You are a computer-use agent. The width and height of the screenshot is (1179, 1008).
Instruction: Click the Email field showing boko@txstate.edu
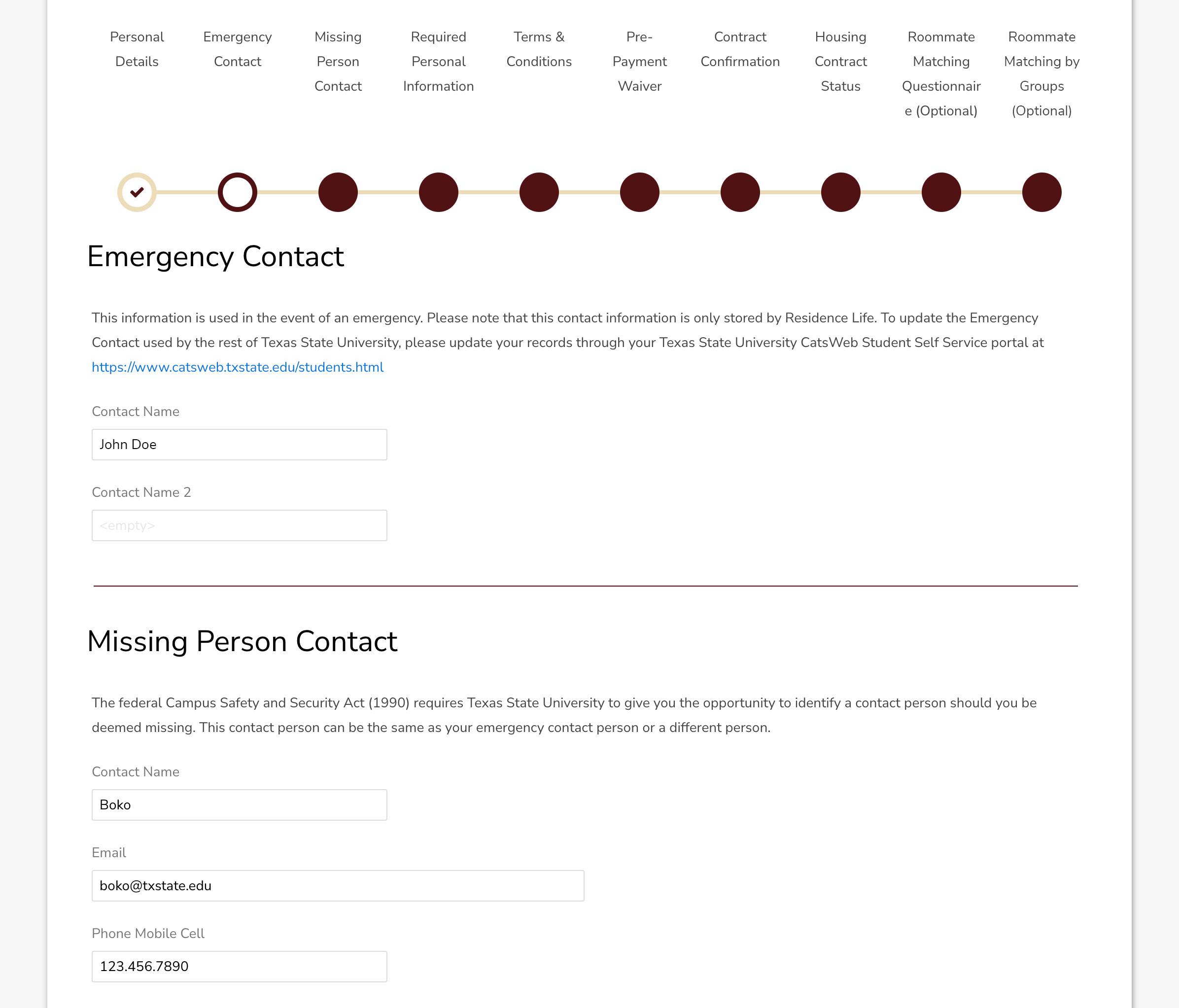[x=337, y=885]
